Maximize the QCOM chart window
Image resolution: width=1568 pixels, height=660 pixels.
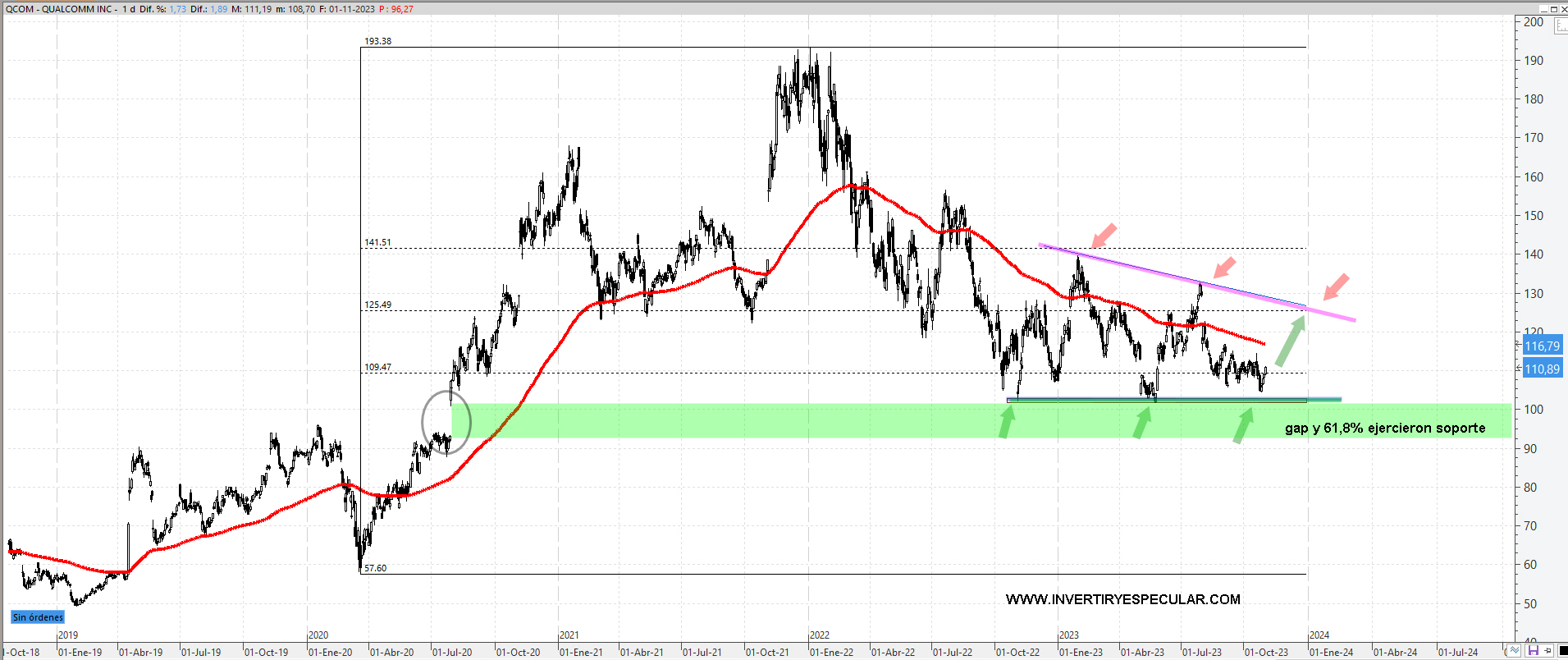(x=1552, y=9)
